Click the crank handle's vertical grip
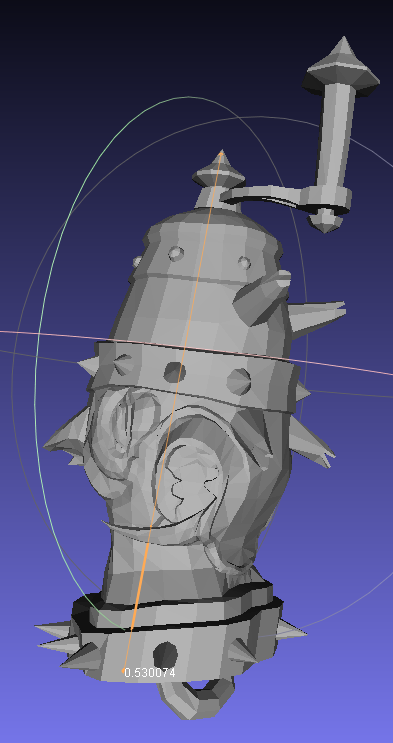Viewport: 393px width, 743px height. (x=336, y=137)
